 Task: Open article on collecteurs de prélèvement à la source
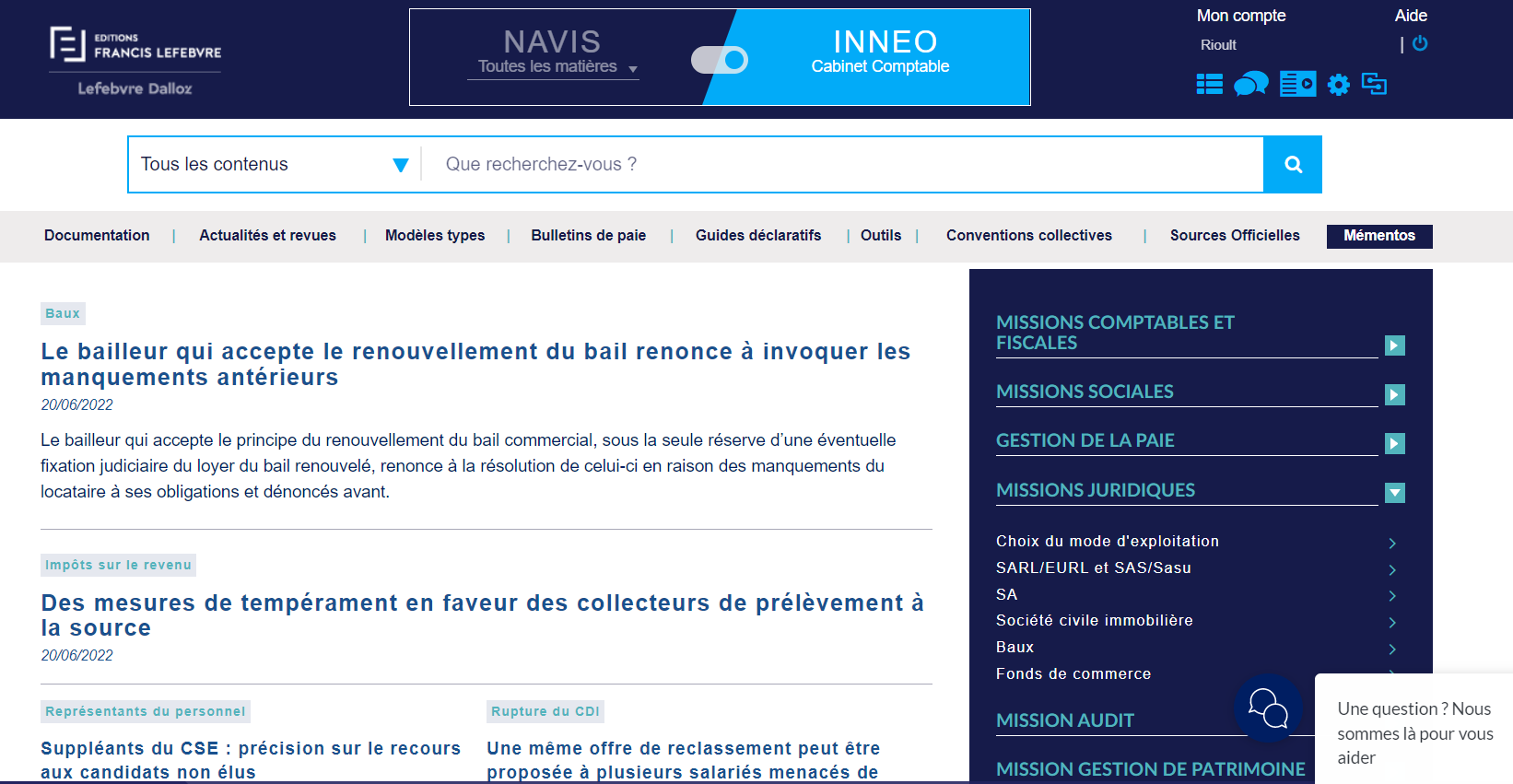482,615
